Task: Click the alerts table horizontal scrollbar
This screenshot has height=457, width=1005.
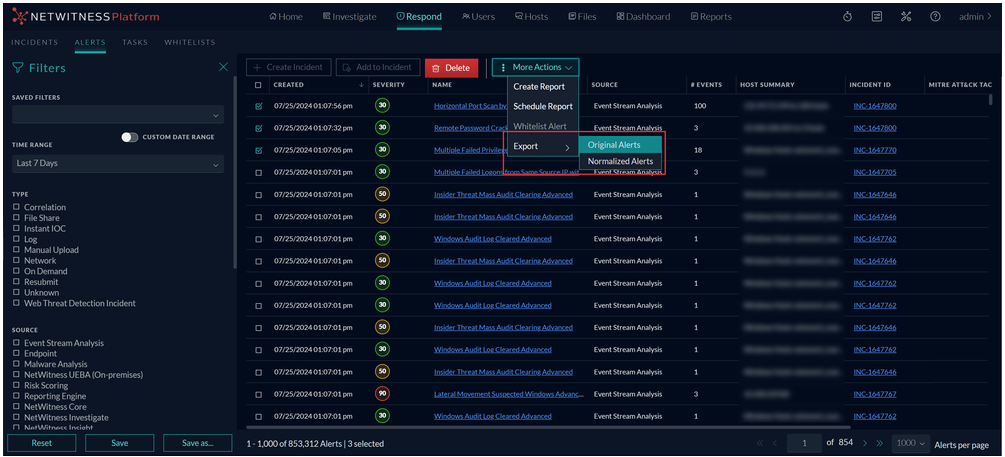Action: pyautogui.click(x=548, y=427)
